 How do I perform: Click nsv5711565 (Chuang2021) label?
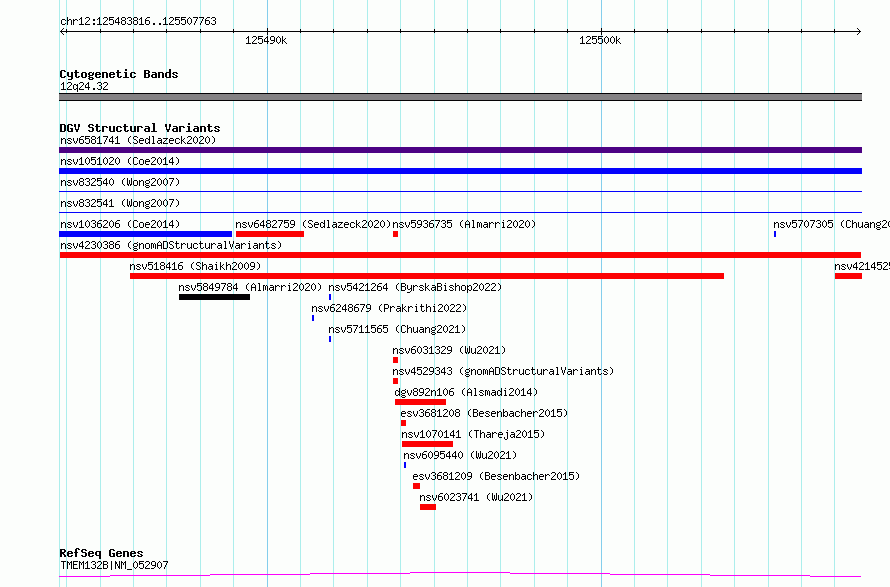397,329
